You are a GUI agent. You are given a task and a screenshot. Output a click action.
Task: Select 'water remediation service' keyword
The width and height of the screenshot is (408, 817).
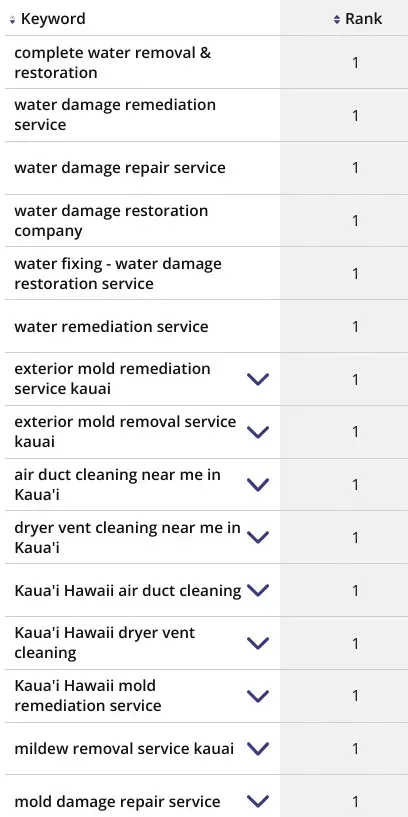(111, 327)
